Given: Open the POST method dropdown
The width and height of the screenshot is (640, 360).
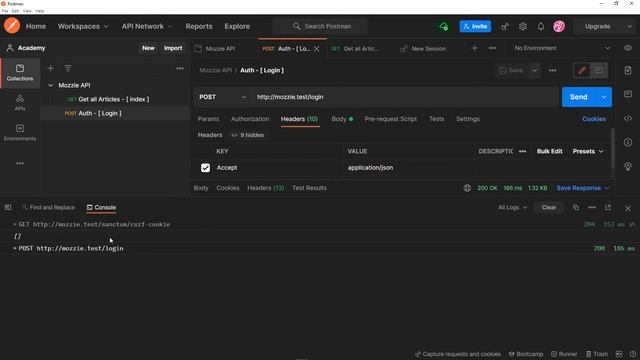Looking at the screenshot, I should point(222,97).
